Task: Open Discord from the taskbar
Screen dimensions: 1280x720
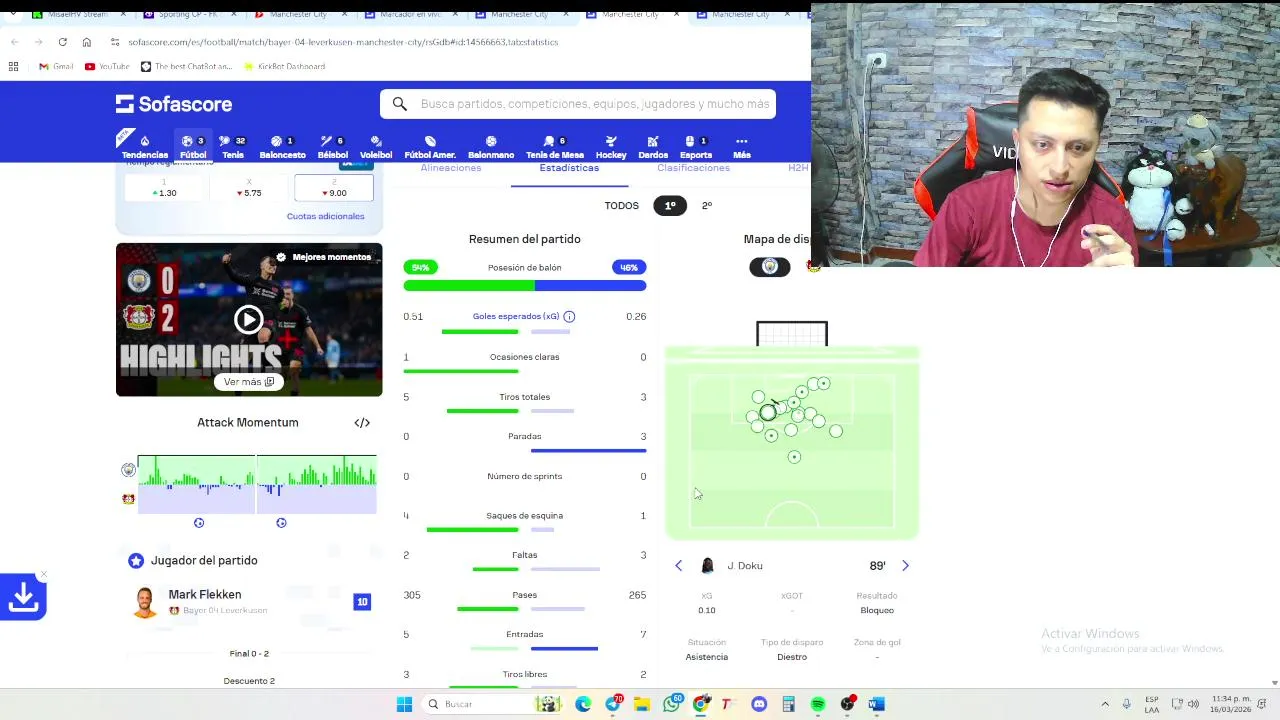Action: point(759,704)
